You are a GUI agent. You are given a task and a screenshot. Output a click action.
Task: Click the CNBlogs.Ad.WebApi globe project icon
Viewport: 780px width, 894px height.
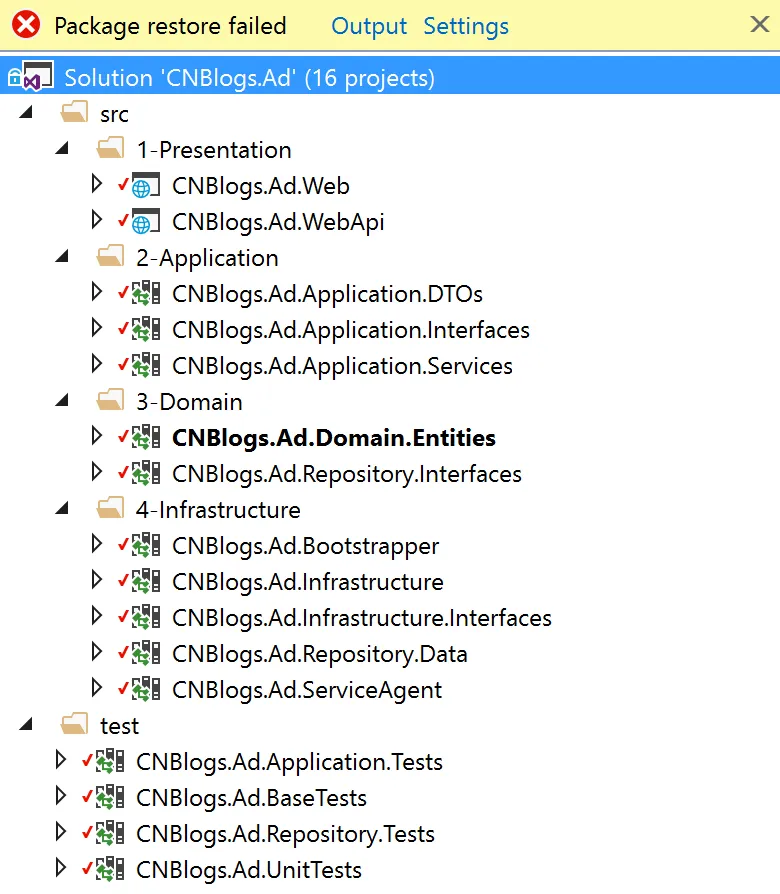click(146, 222)
